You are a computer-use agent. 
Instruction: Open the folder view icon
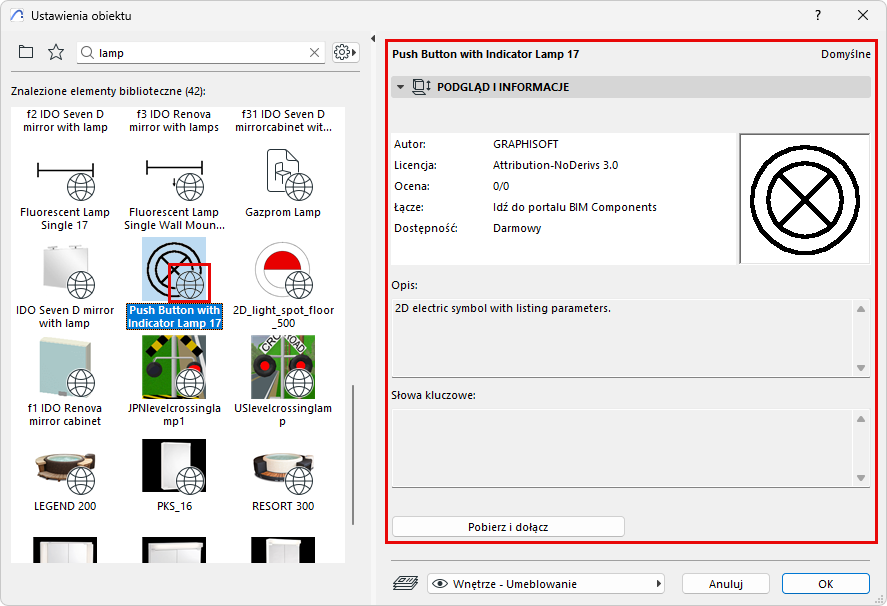[26, 53]
